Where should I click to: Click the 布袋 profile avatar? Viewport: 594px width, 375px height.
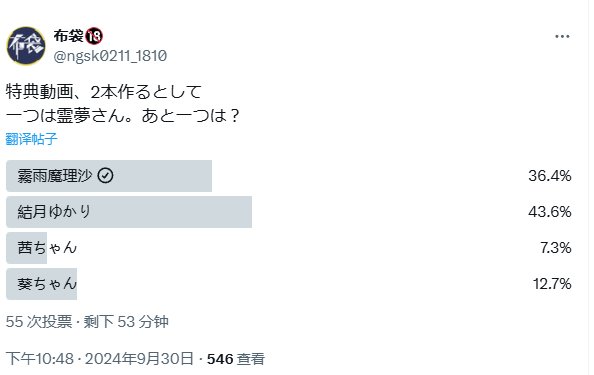[x=26, y=45]
